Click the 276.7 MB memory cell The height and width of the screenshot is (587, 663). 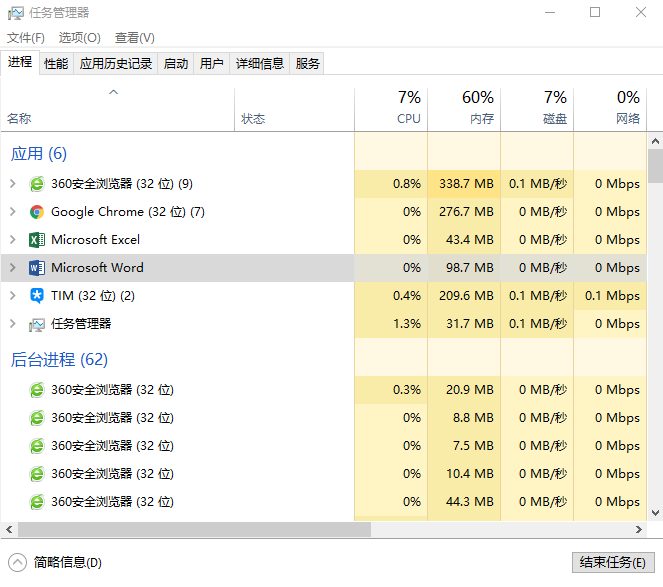tap(464, 212)
